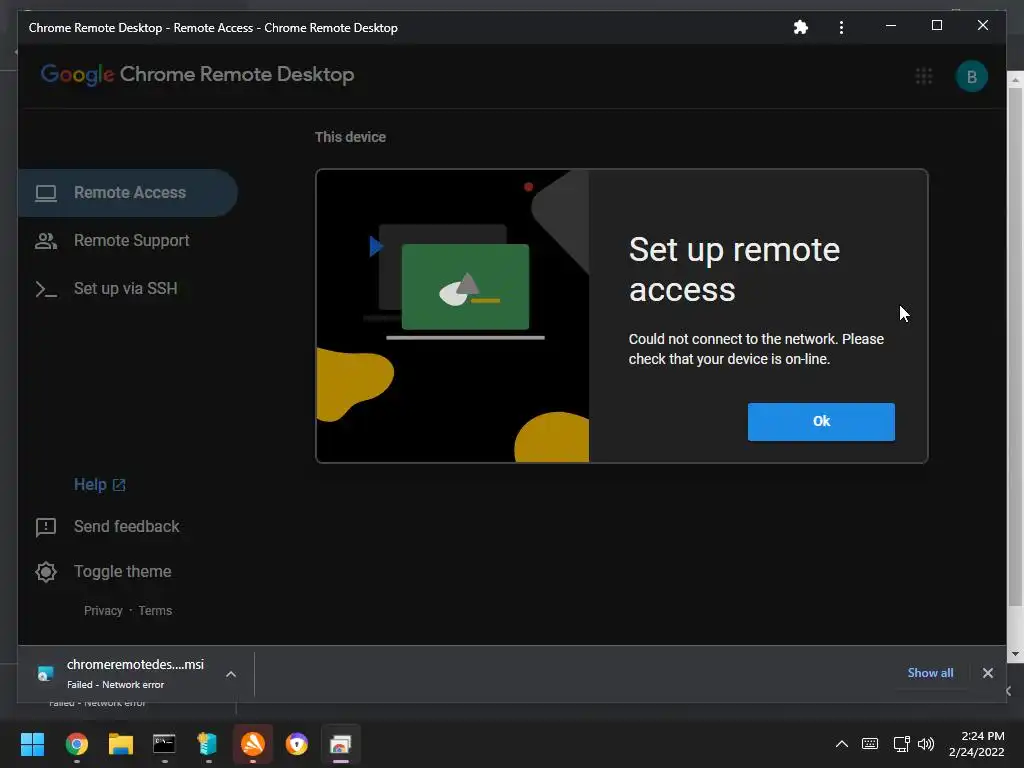Click the Remote Access laptop icon
This screenshot has width=1024, height=768.
pyautogui.click(x=46, y=193)
